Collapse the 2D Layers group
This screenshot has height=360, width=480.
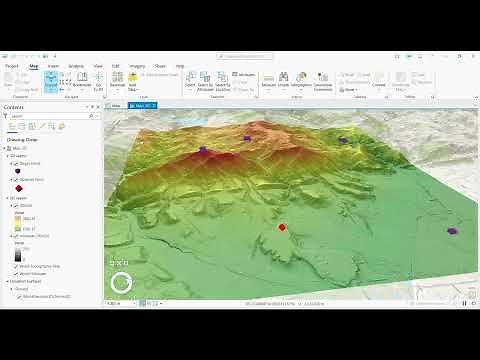tap(8, 198)
